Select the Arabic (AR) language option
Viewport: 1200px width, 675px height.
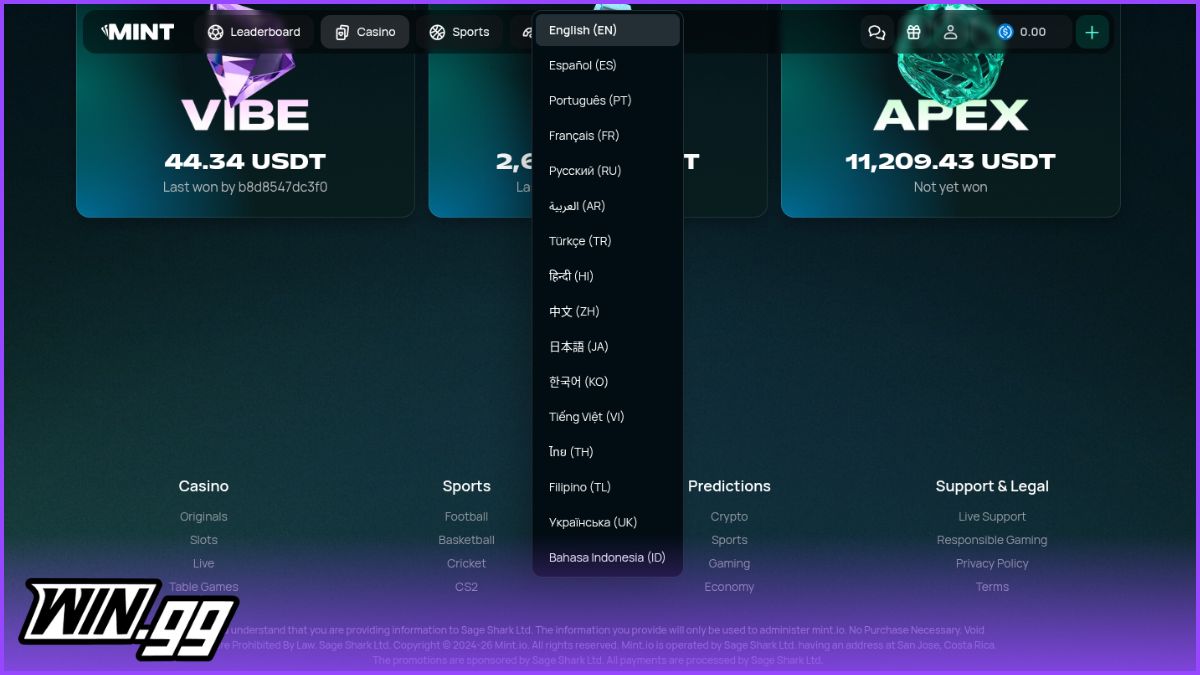[608, 206]
